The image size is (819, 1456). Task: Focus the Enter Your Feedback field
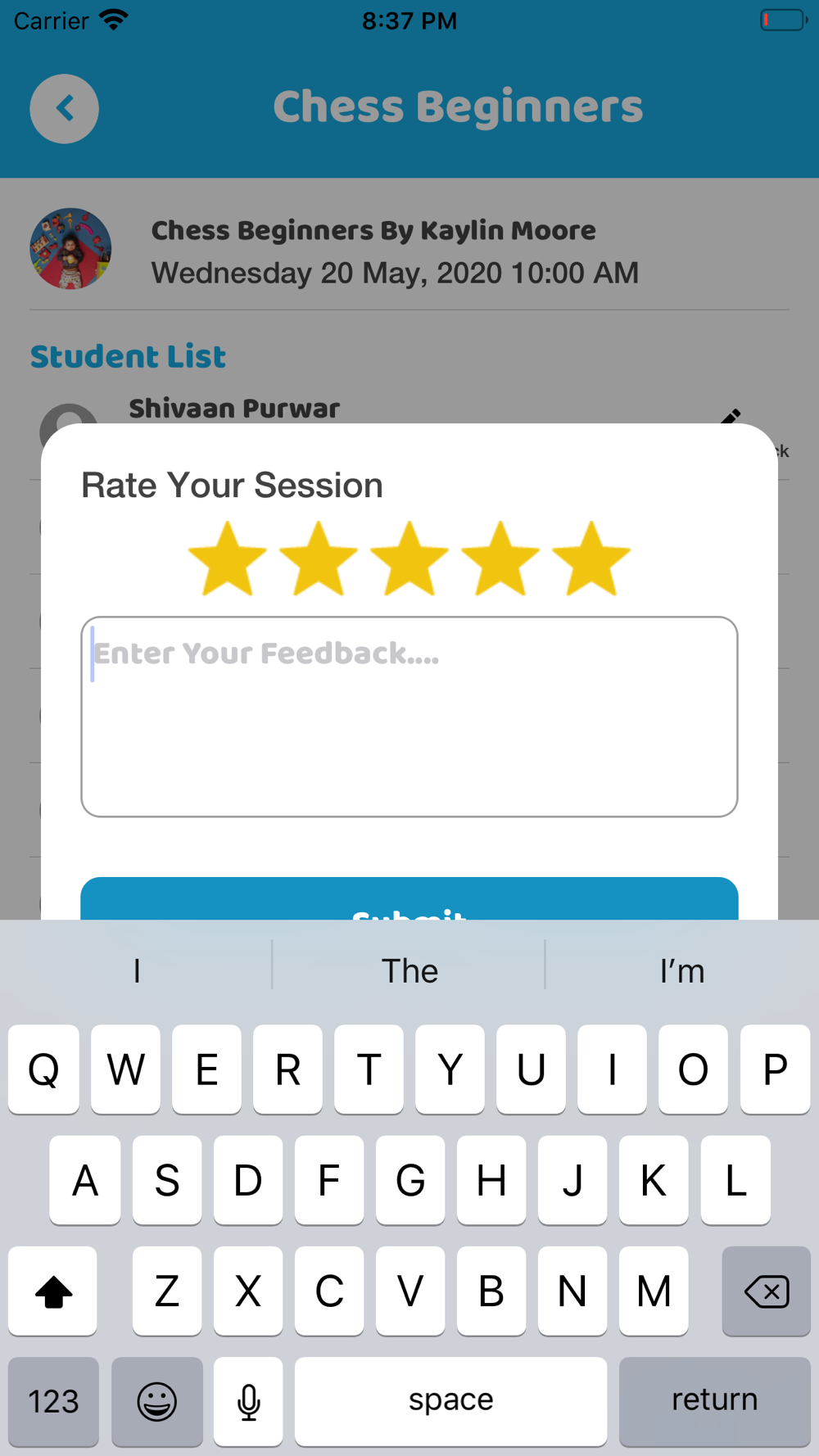tap(409, 717)
